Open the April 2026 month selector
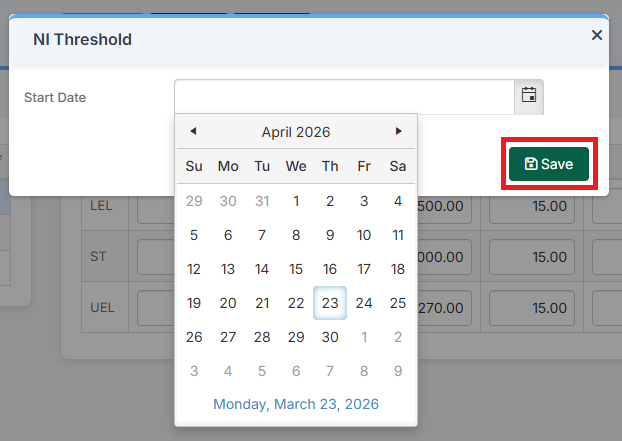Screen dimensions: 622x441 tap(296, 132)
